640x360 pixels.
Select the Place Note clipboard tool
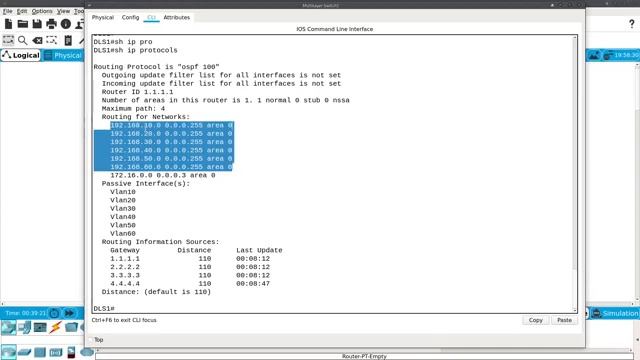tap(68, 40)
